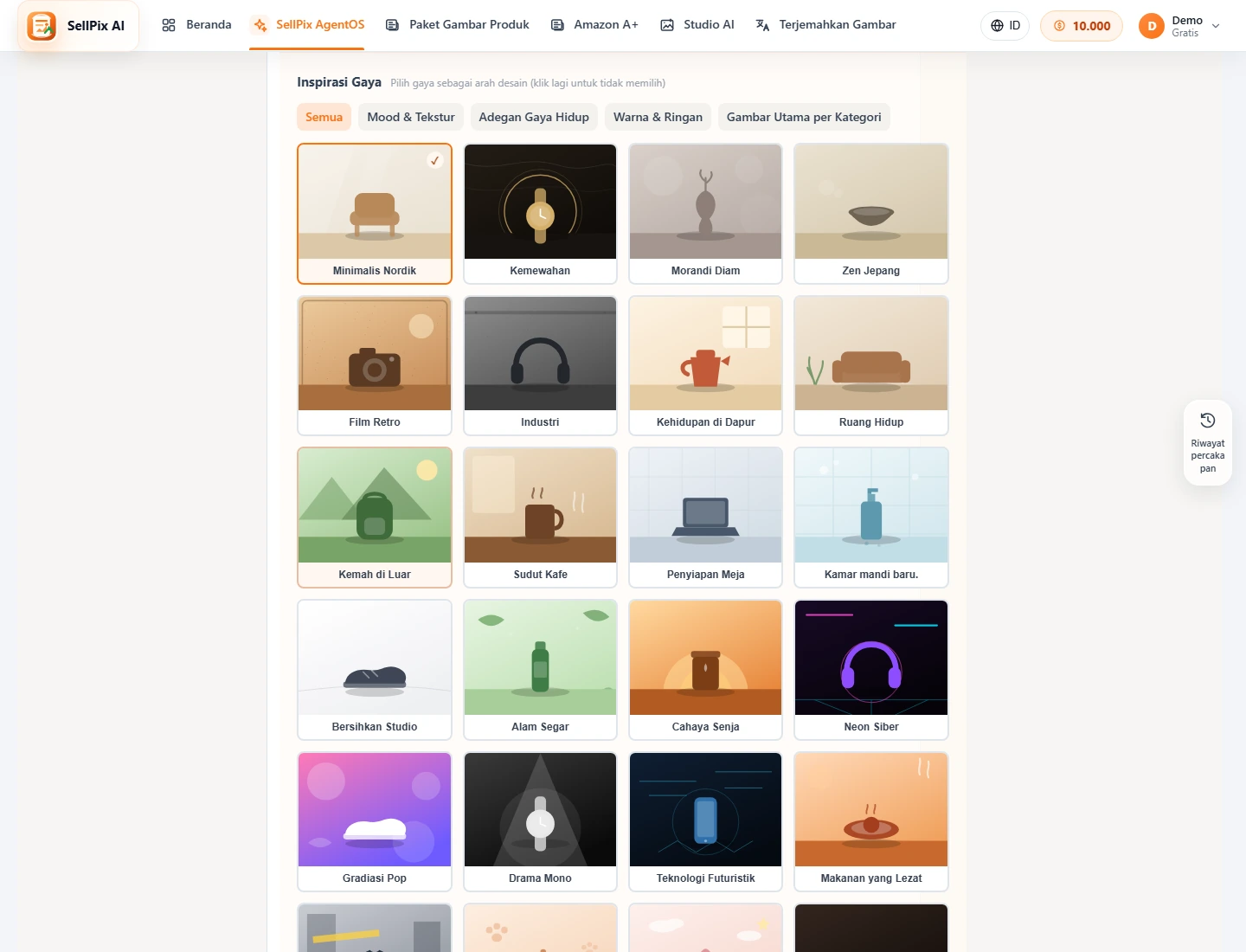The height and width of the screenshot is (952, 1246).
Task: Open the Beranda menu item
Action: (197, 25)
